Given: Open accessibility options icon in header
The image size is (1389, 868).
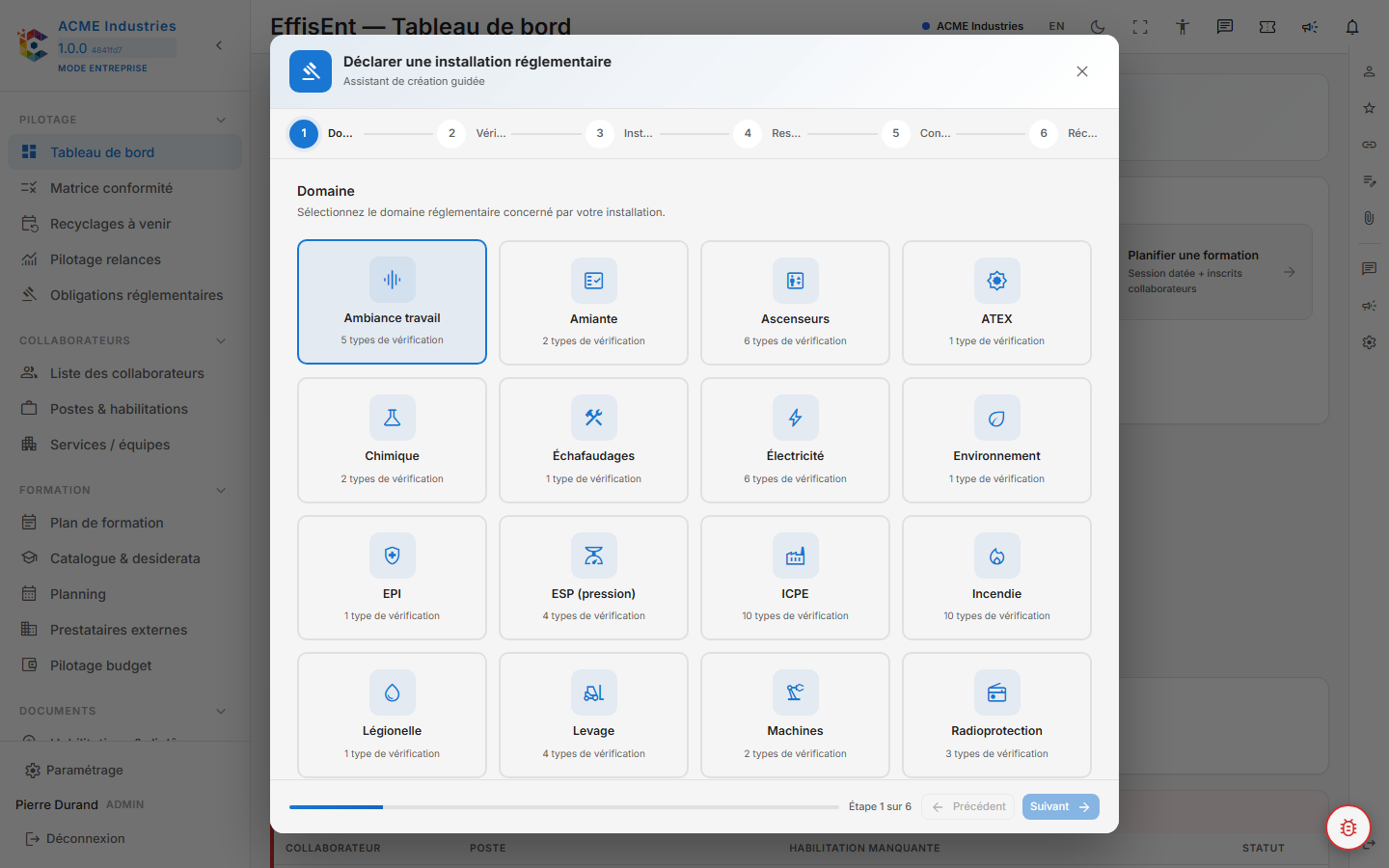Looking at the screenshot, I should click(1183, 27).
